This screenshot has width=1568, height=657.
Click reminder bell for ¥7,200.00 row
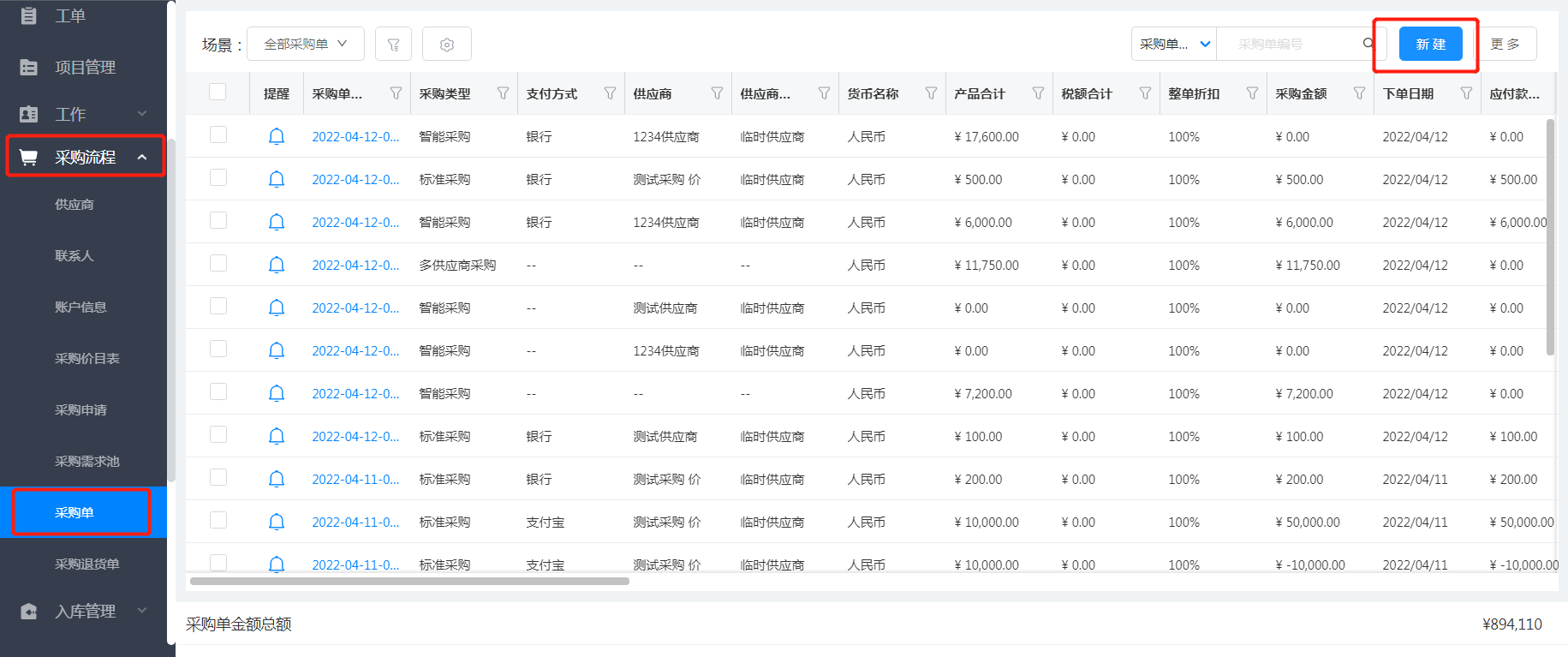pyautogui.click(x=277, y=393)
